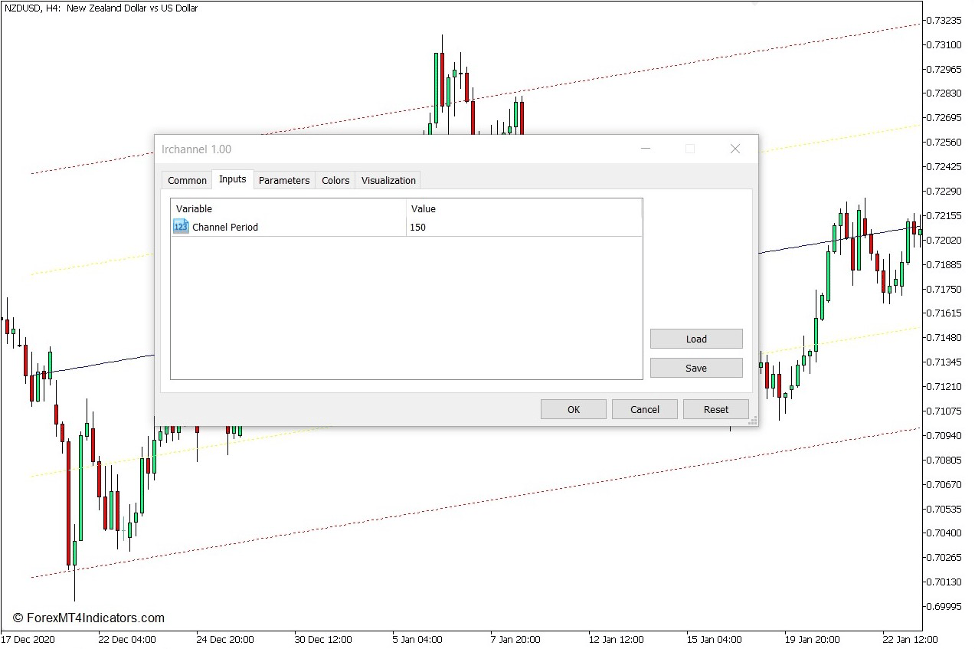Switch to the Visualization tab
The width and height of the screenshot is (977, 650).
[388, 180]
